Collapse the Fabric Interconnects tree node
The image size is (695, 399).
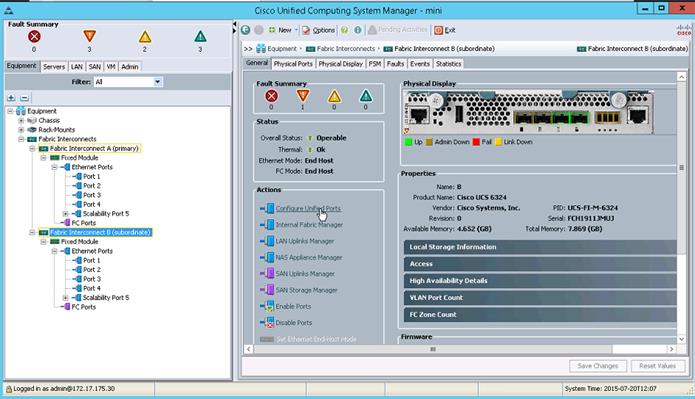click(21, 139)
